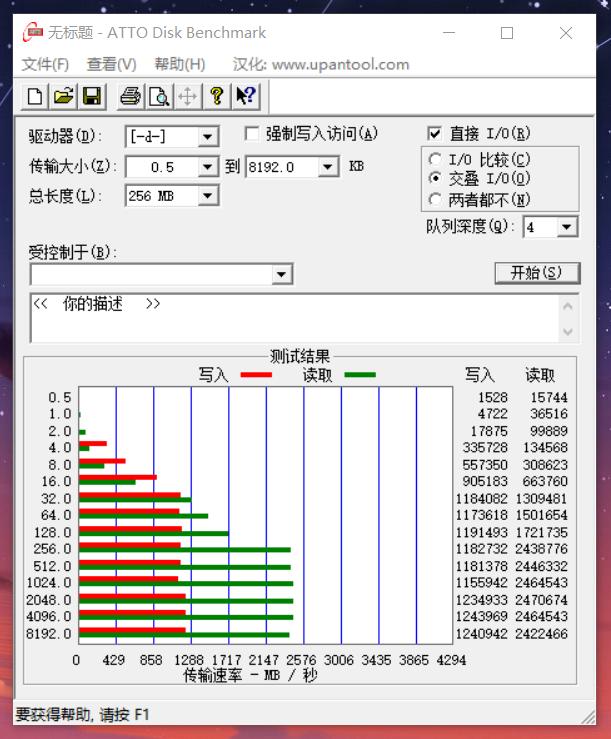
Task: Open print preview magnifier icon
Action: pyautogui.click(x=159, y=97)
